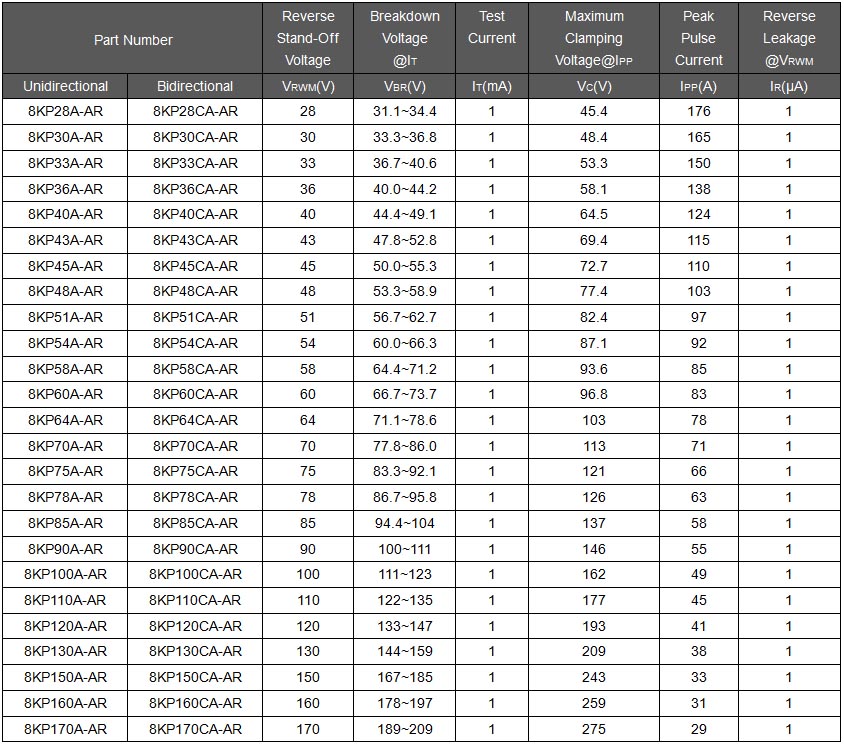Select clamping voltage value 93.6
Screen dimensions: 844x746
click(x=594, y=369)
